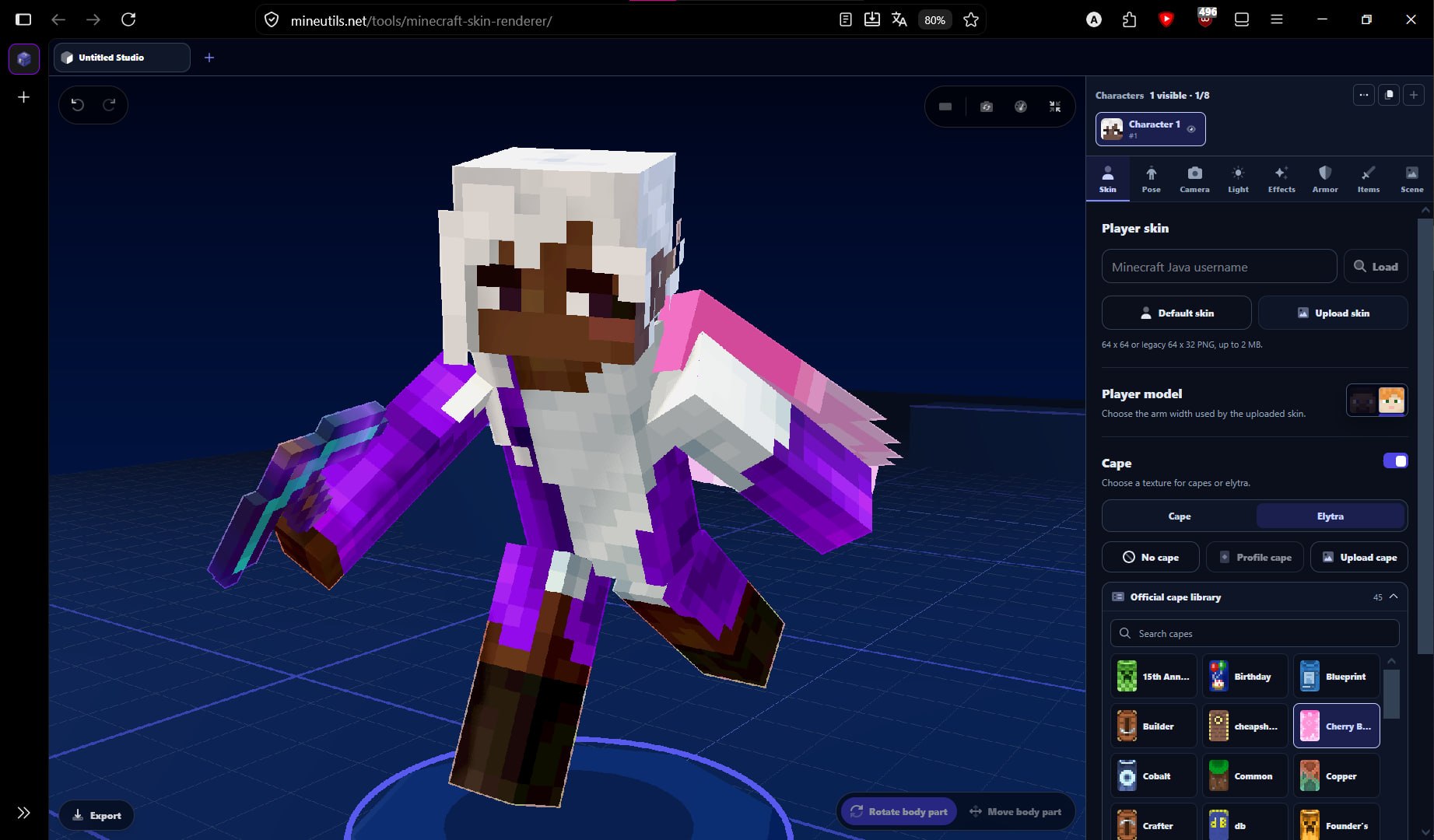
Task: Click the Profile cape button
Action: click(x=1255, y=557)
